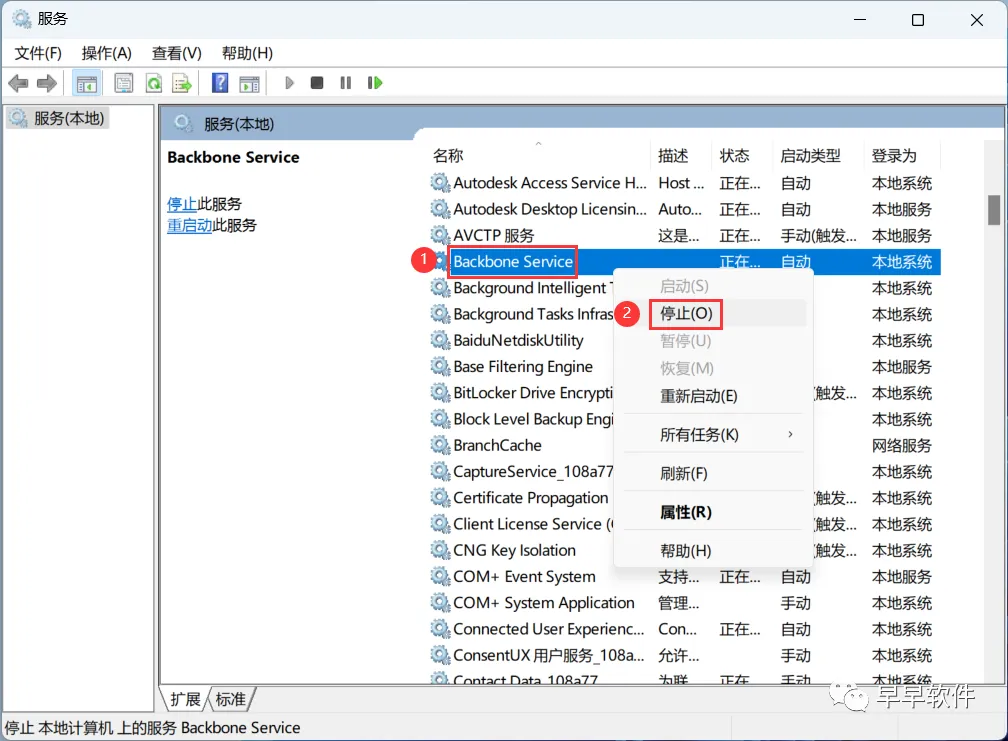Screen dimensions: 1008x741
Task: Click gear icon of BaiduNetdiskUtility row
Action: [x=440, y=340]
